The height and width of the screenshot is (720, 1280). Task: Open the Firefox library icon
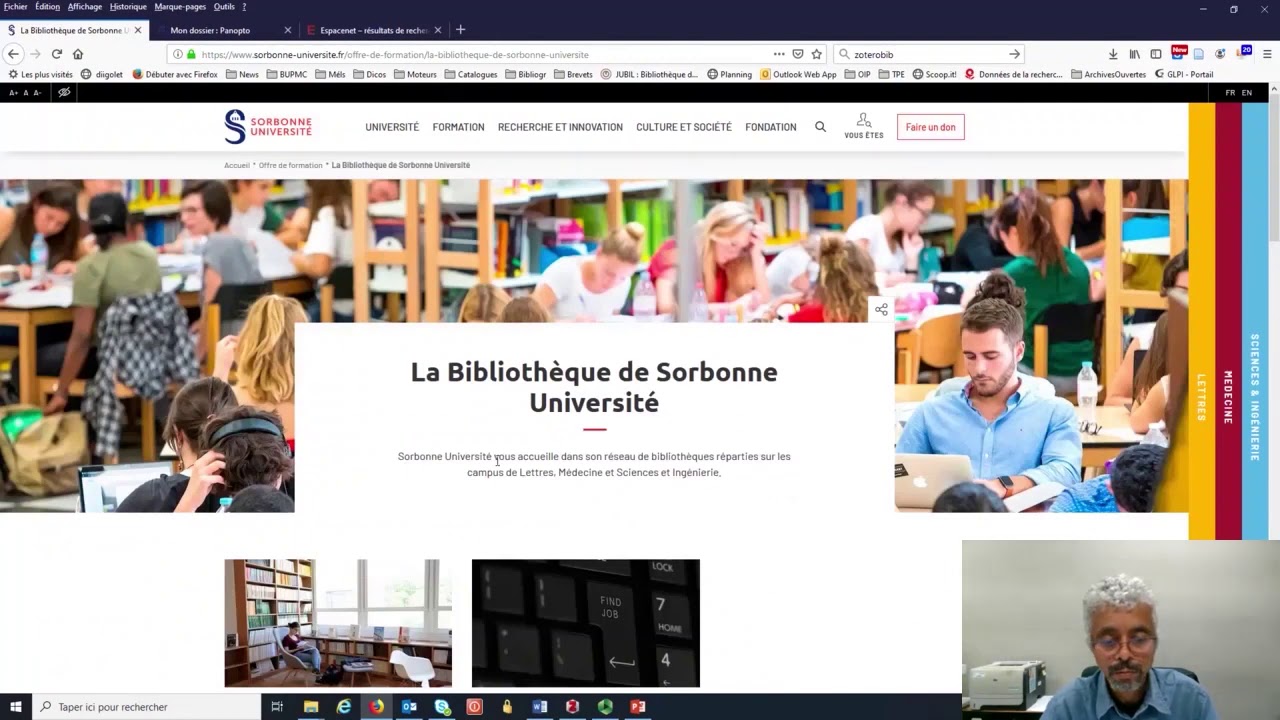pos(1135,54)
